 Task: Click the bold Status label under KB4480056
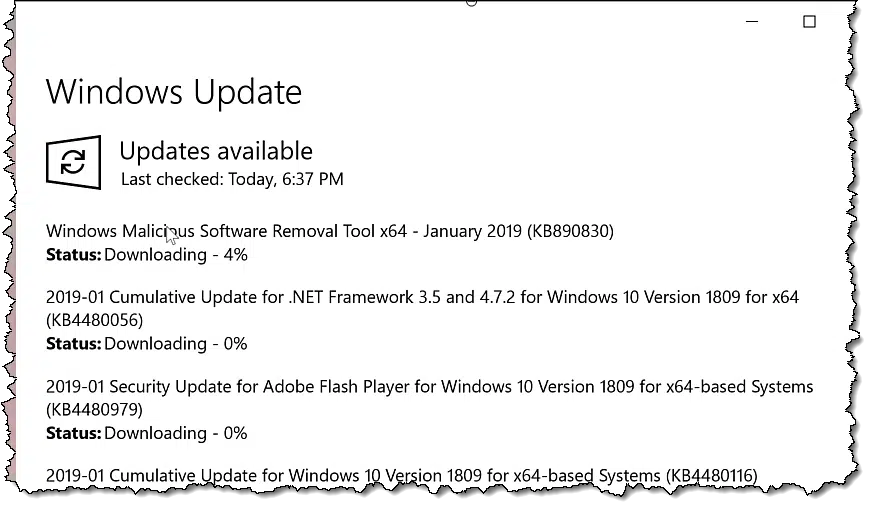pos(73,344)
